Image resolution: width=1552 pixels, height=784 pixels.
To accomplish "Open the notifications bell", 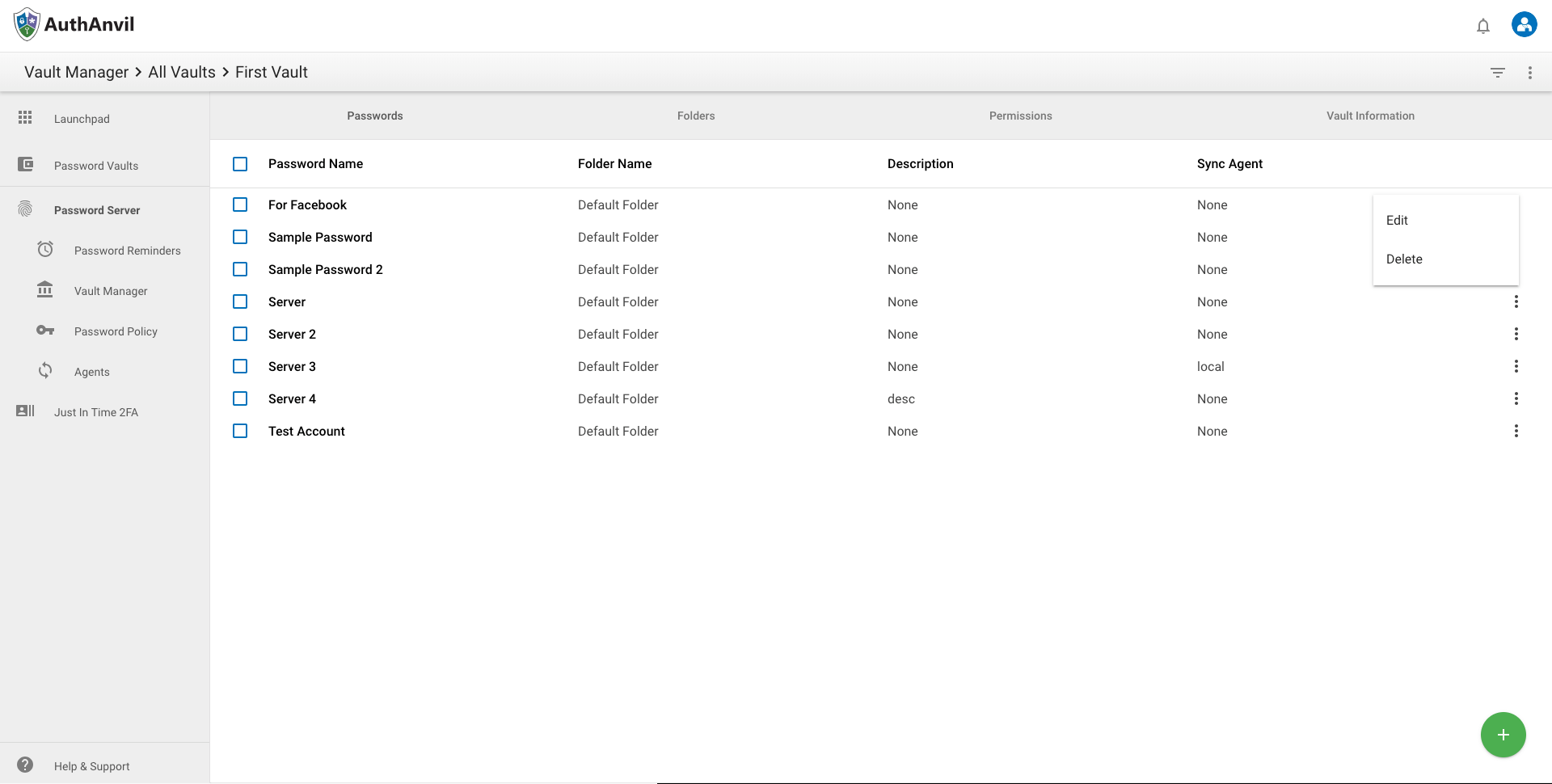I will click(x=1483, y=26).
